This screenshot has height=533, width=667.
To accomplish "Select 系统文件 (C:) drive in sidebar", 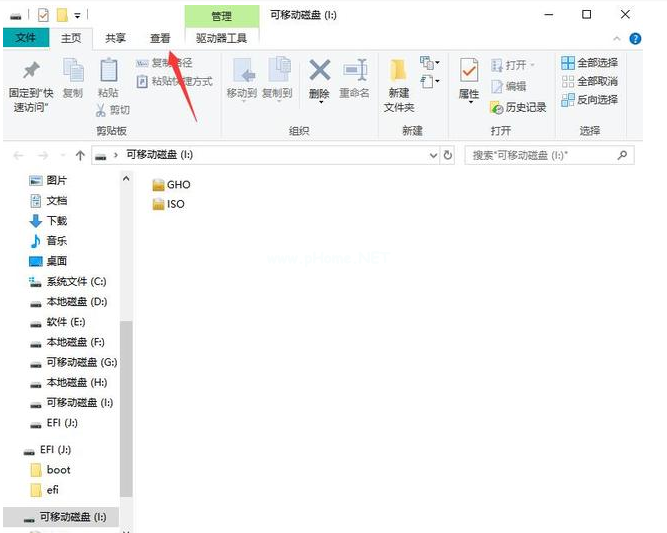I will click(x=75, y=281).
